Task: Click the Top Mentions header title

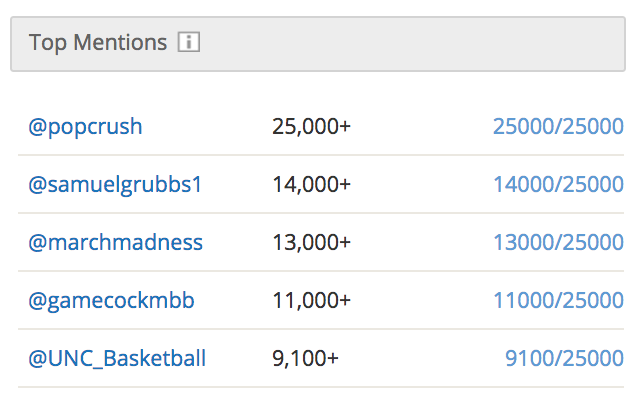Action: (98, 42)
